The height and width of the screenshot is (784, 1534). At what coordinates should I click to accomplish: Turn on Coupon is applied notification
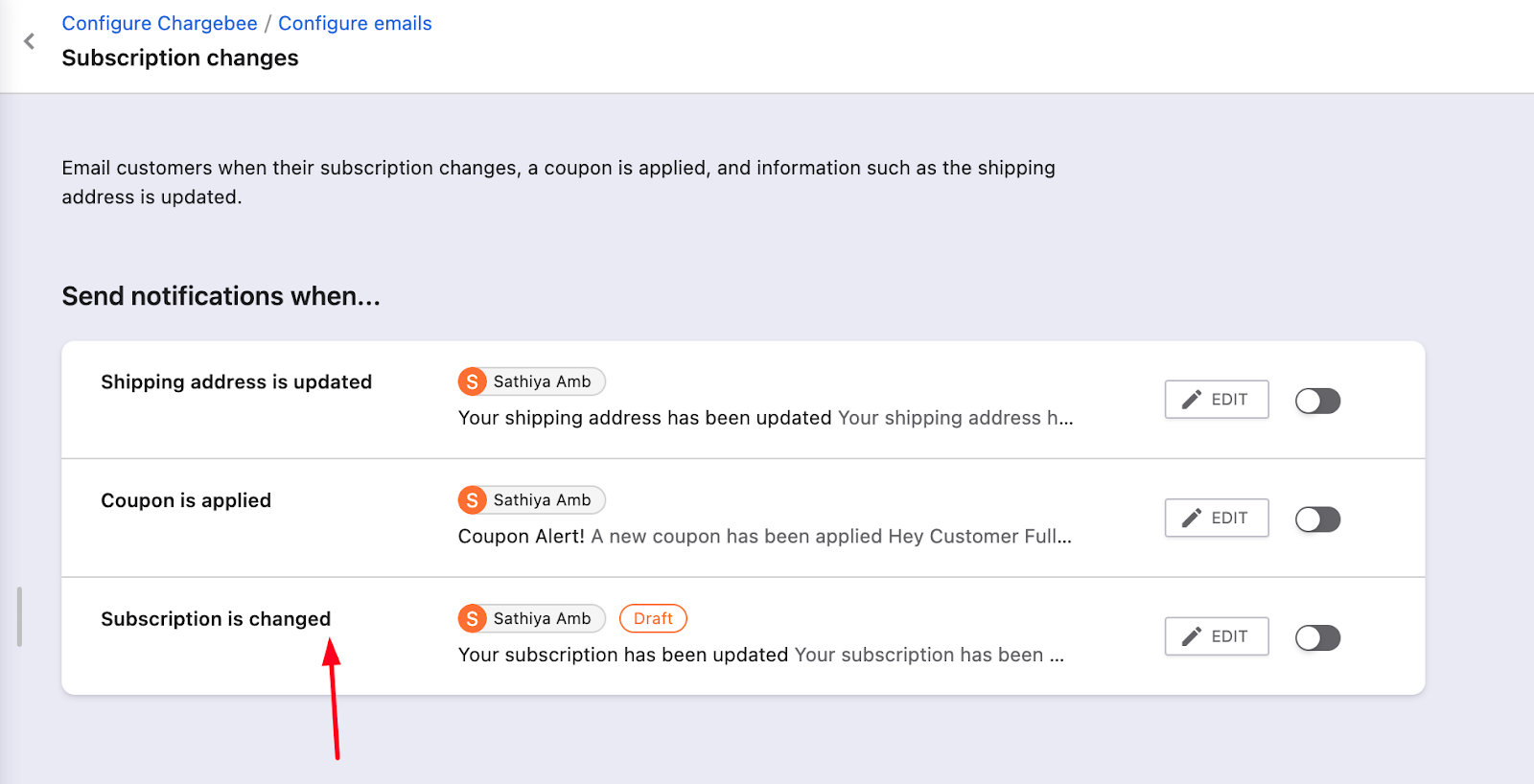coord(1317,519)
